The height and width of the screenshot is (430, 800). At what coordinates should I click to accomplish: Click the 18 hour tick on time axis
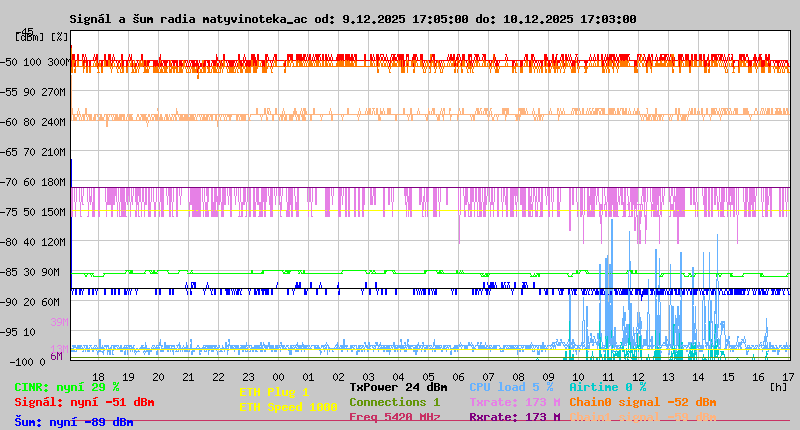98,377
